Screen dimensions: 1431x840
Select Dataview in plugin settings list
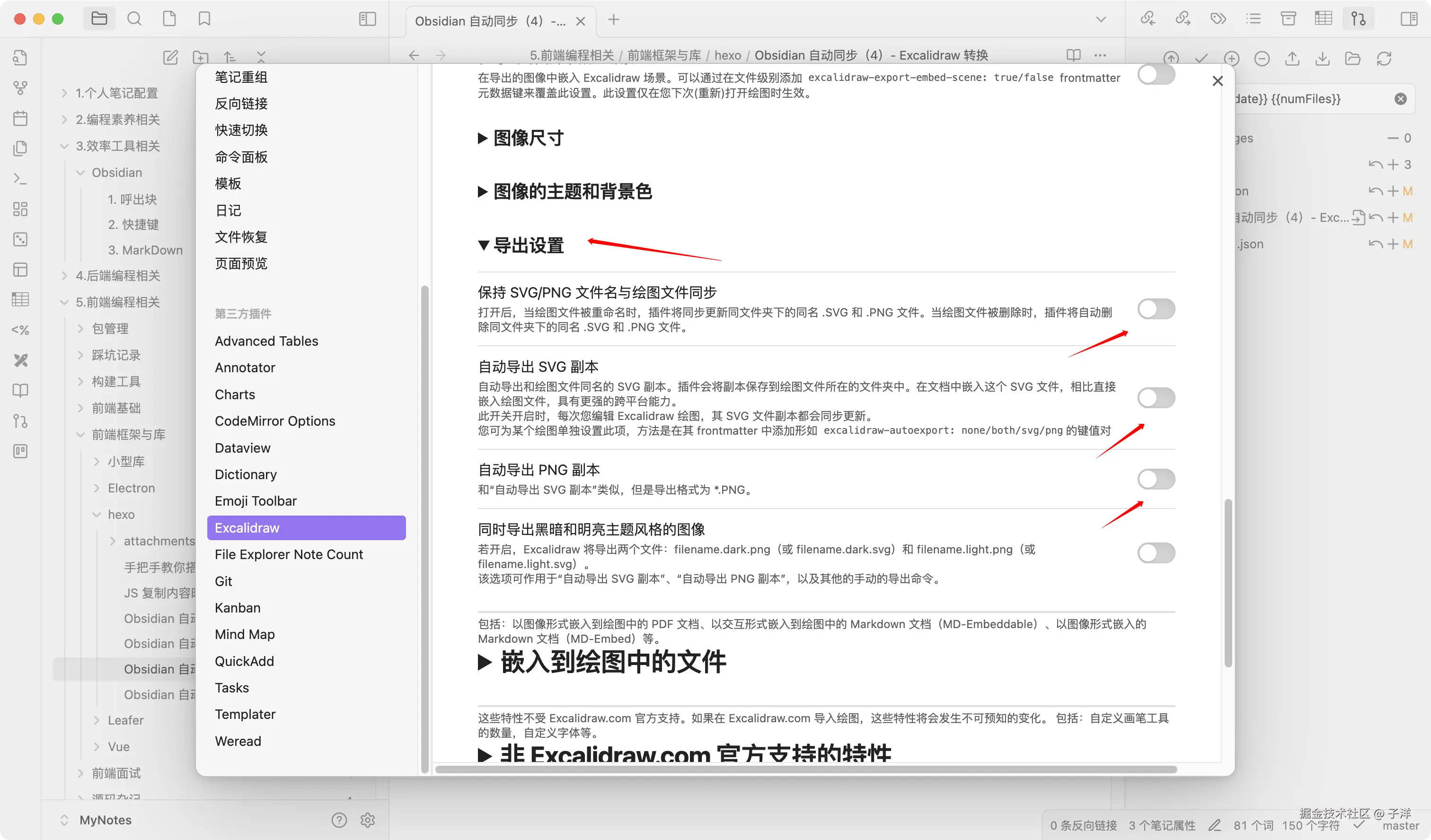click(x=242, y=448)
